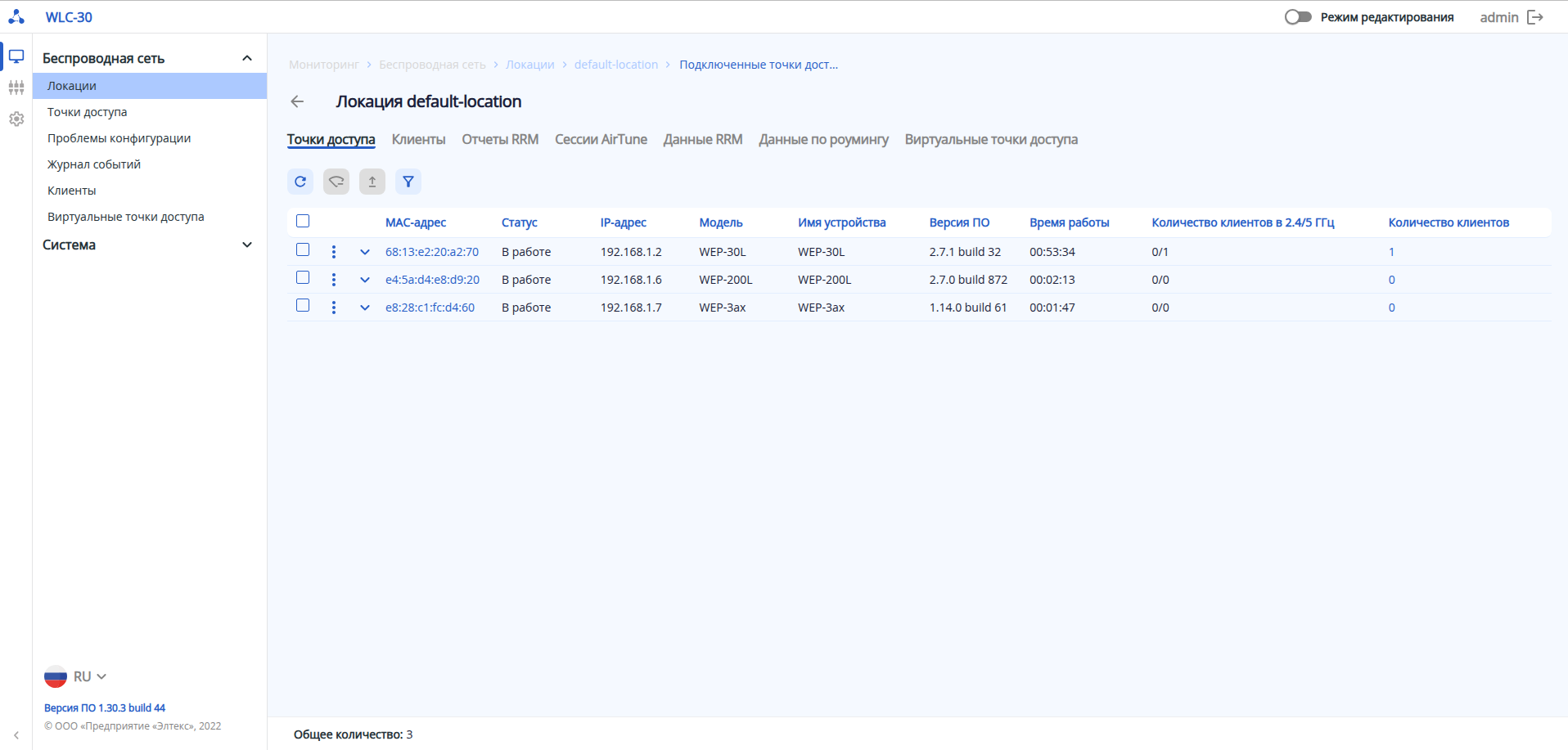Click the refresh table icon

300,182
